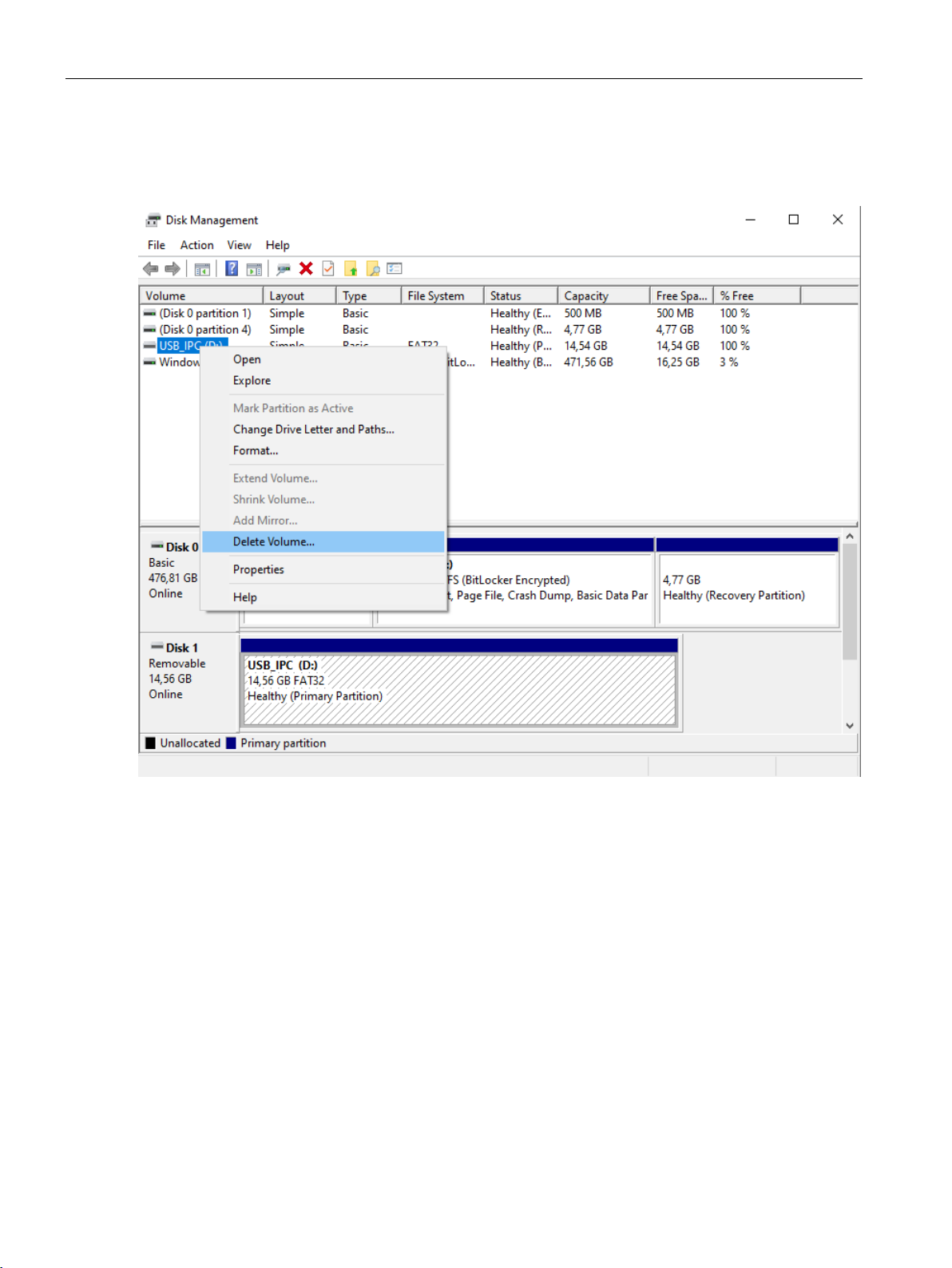Image resolution: width=952 pixels, height=1268 pixels.
Task: Click the blue Primary partition legend swatch
Action: 231,743
